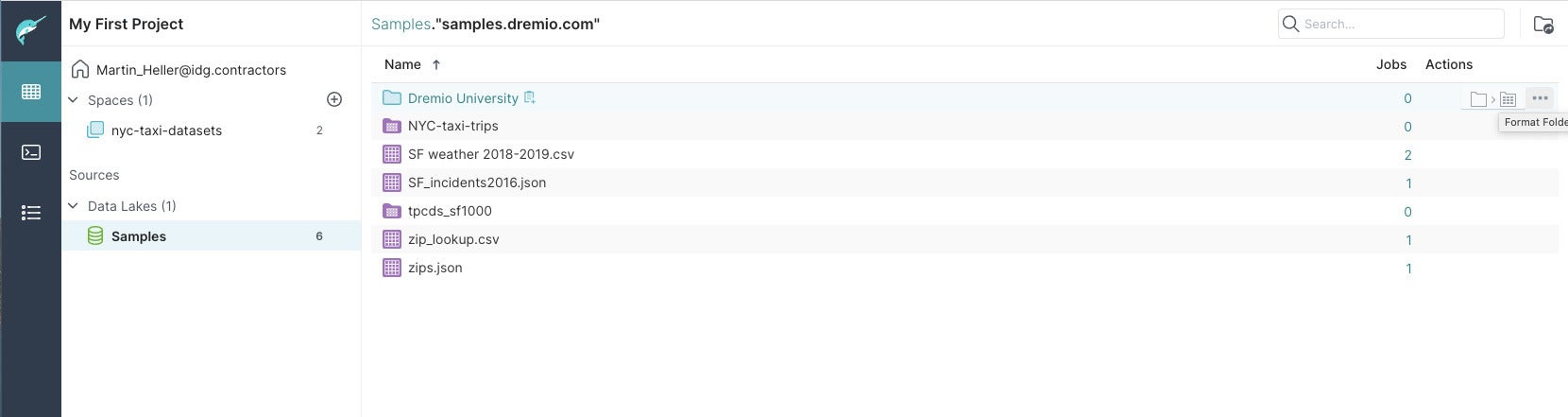Click the Format Folder icon for Dremio University
The height and width of the screenshot is (417, 1568).
point(1493,98)
